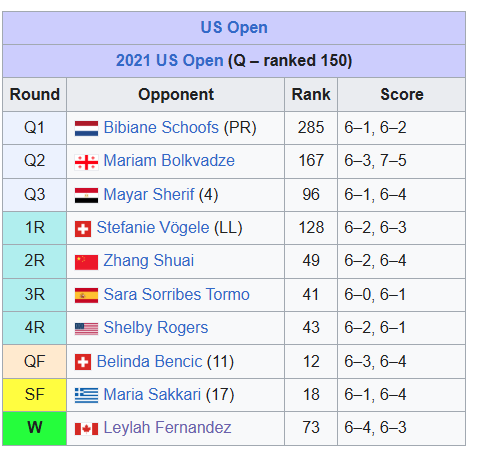Viewport: 481px width, 464px height.
Task: Click the yellow SF round cell
Action: pyautogui.click(x=35, y=395)
